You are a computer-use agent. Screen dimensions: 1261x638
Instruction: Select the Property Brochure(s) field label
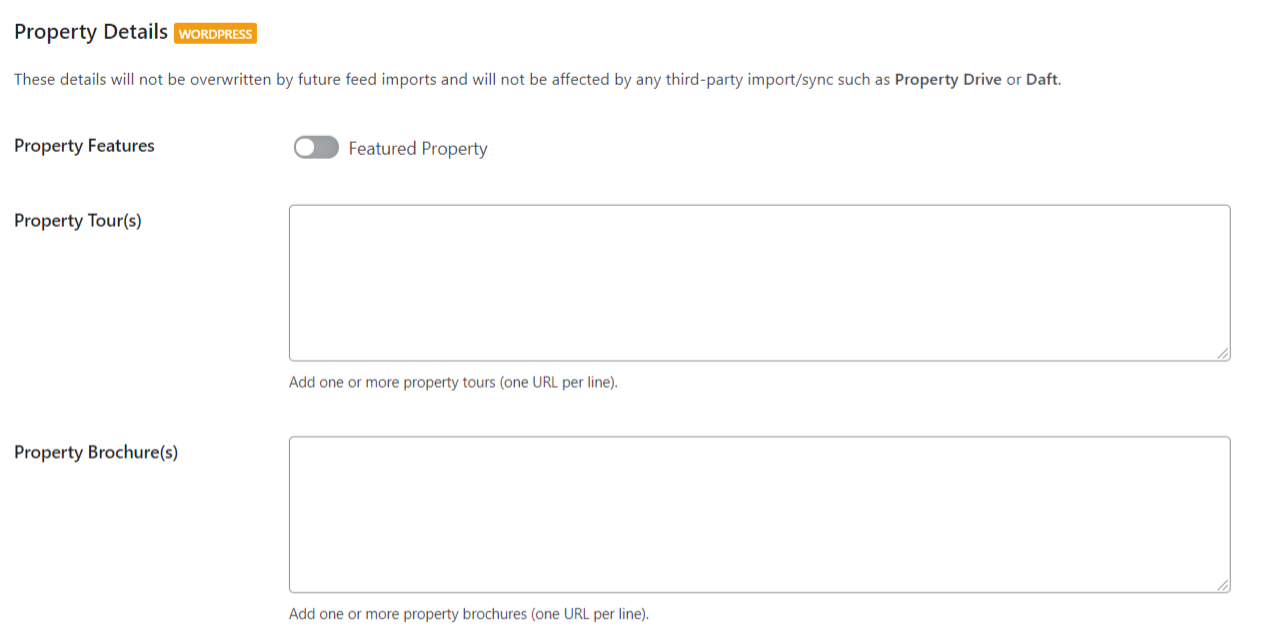(96, 452)
